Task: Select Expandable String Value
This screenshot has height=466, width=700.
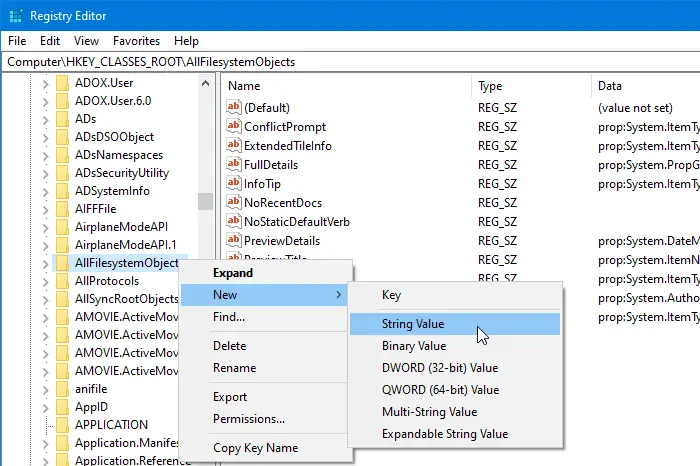Action: click(455, 434)
